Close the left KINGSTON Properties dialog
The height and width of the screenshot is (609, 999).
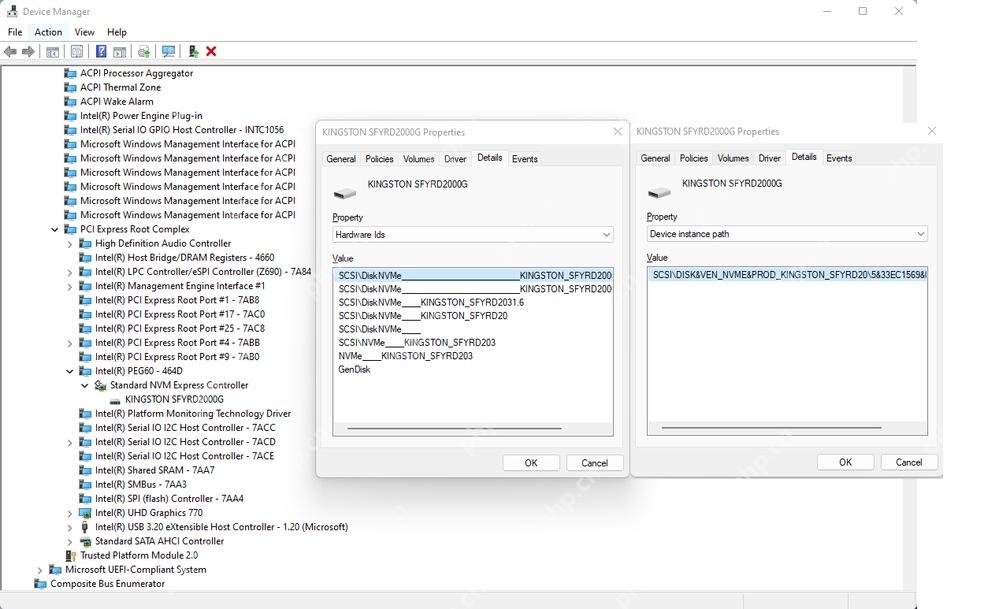coord(617,132)
